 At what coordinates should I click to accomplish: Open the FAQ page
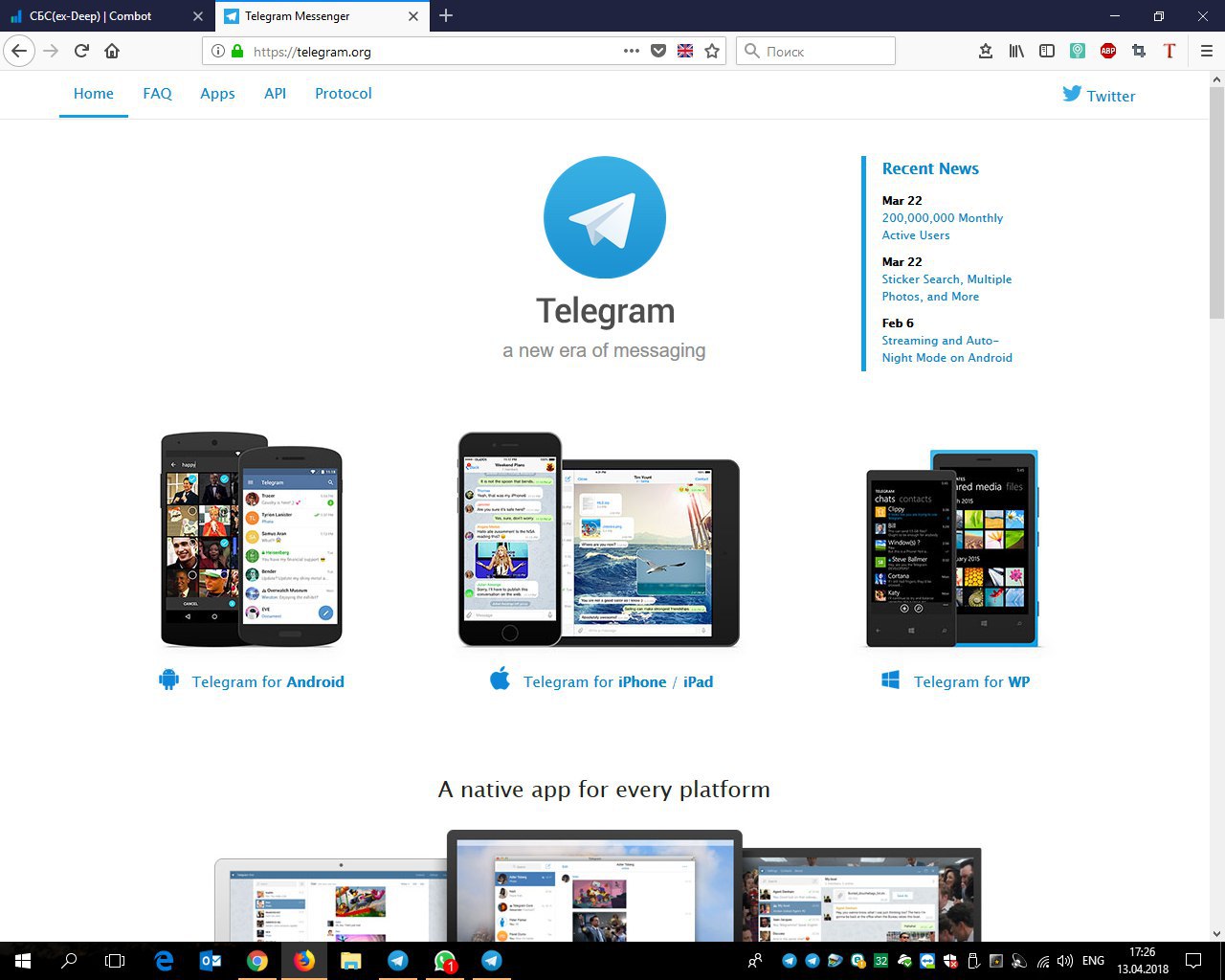coord(158,94)
